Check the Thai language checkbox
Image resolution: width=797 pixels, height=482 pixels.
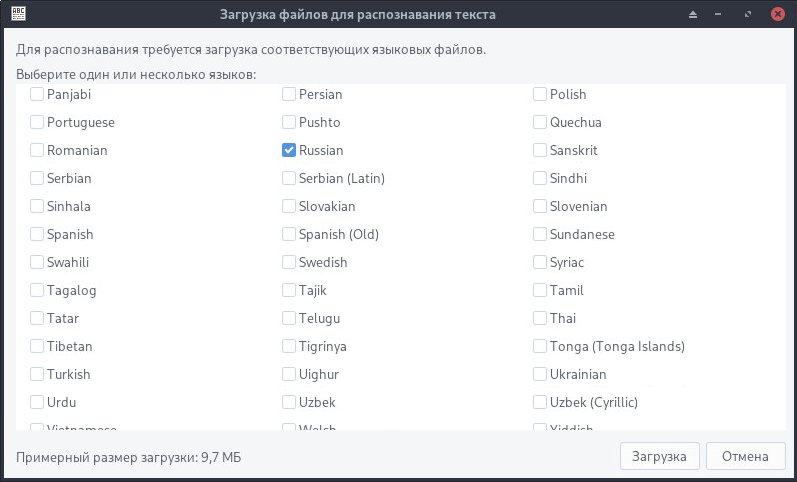[x=541, y=318]
